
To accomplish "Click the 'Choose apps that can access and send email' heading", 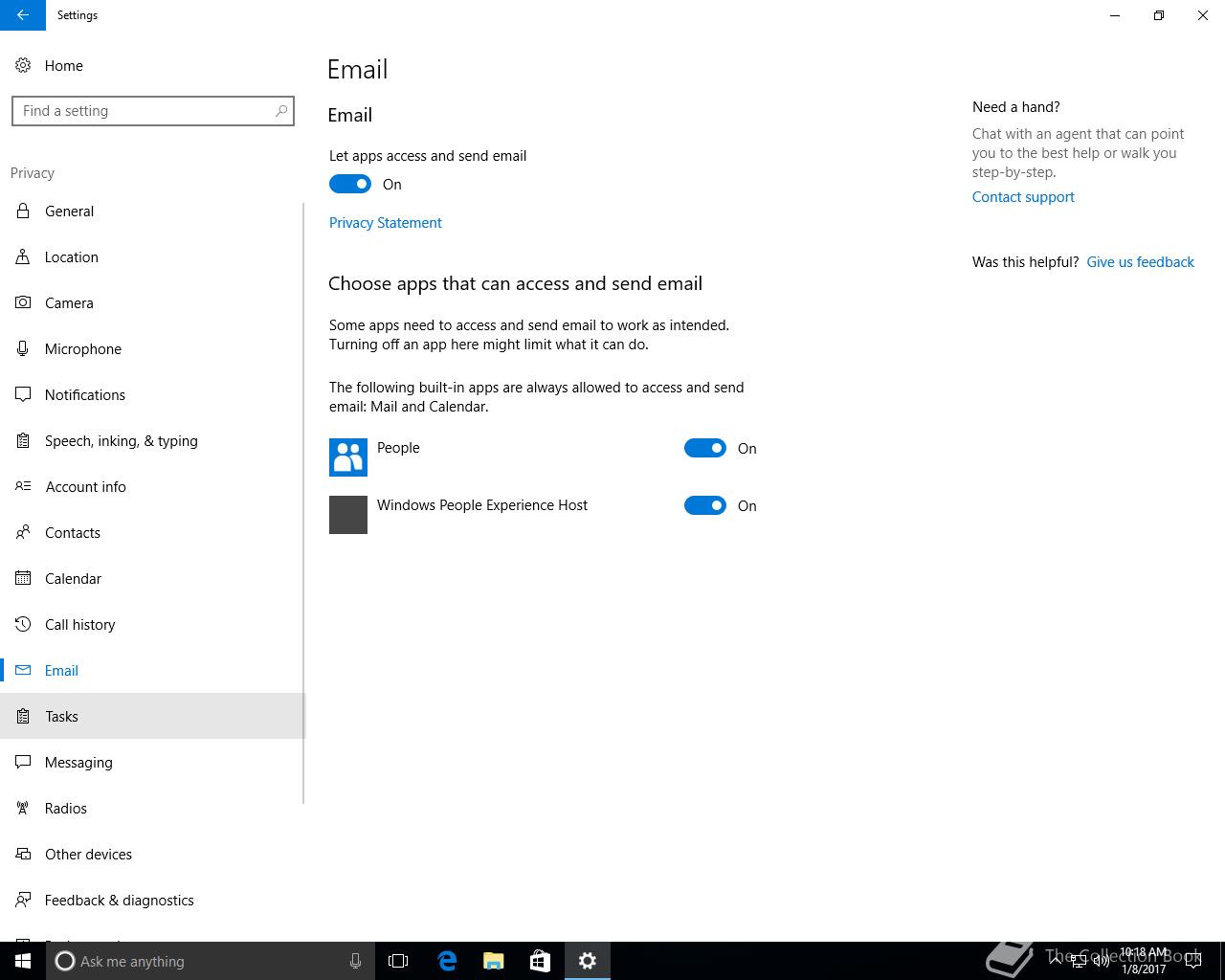I will 515,283.
